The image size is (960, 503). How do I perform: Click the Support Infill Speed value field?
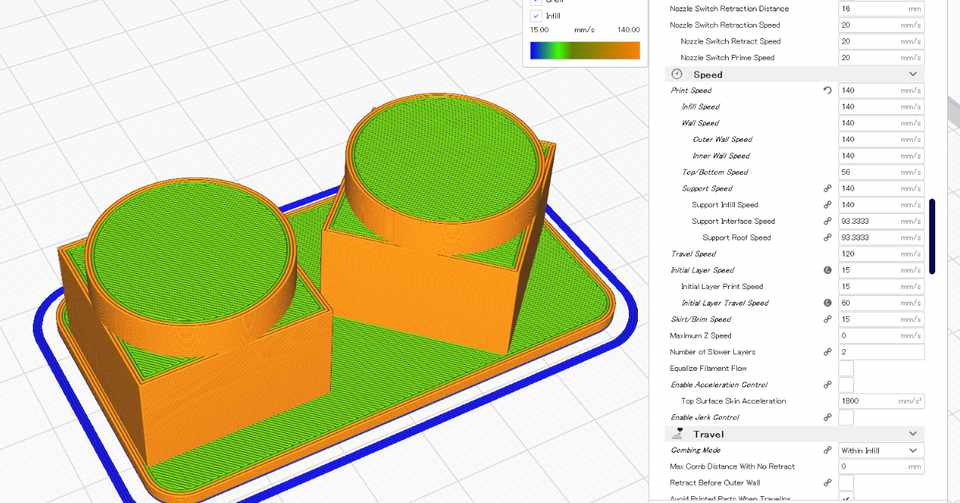(881, 205)
